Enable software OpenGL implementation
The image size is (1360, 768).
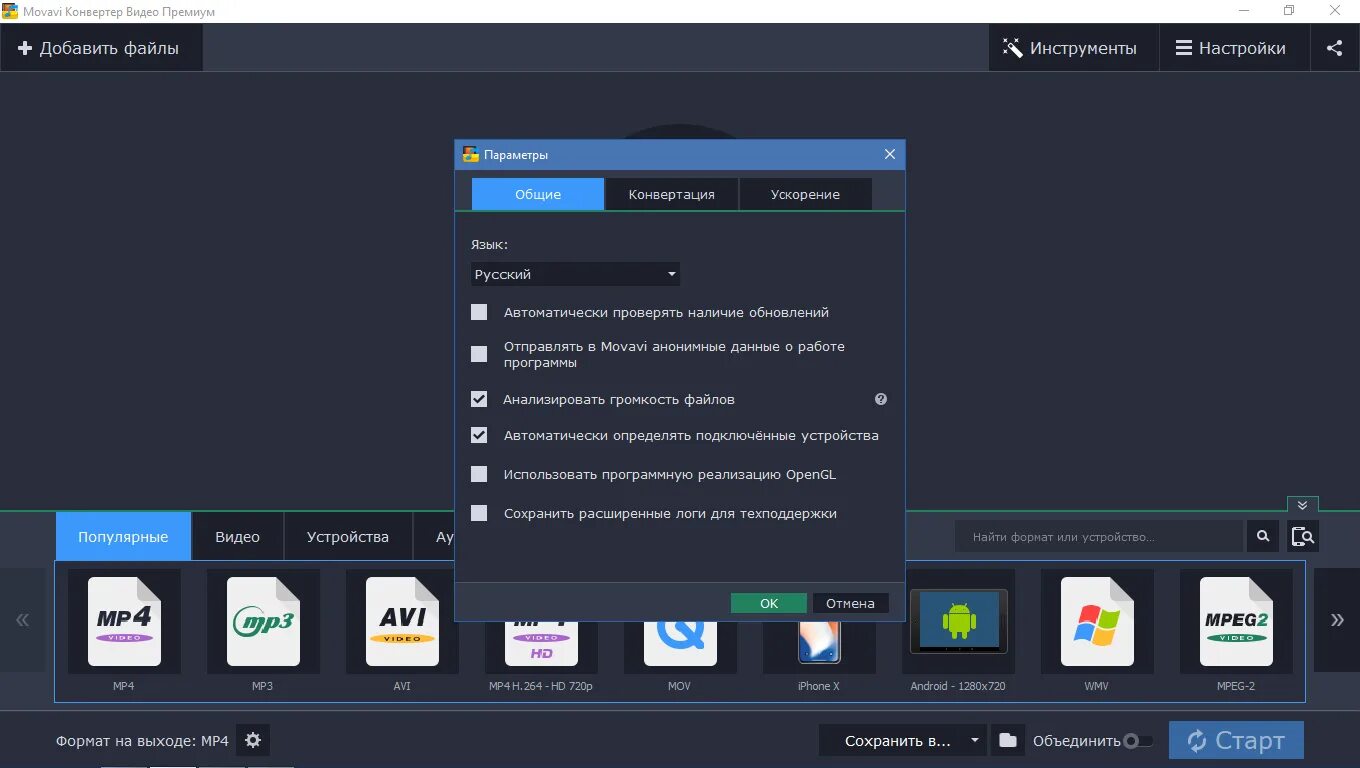(x=479, y=474)
